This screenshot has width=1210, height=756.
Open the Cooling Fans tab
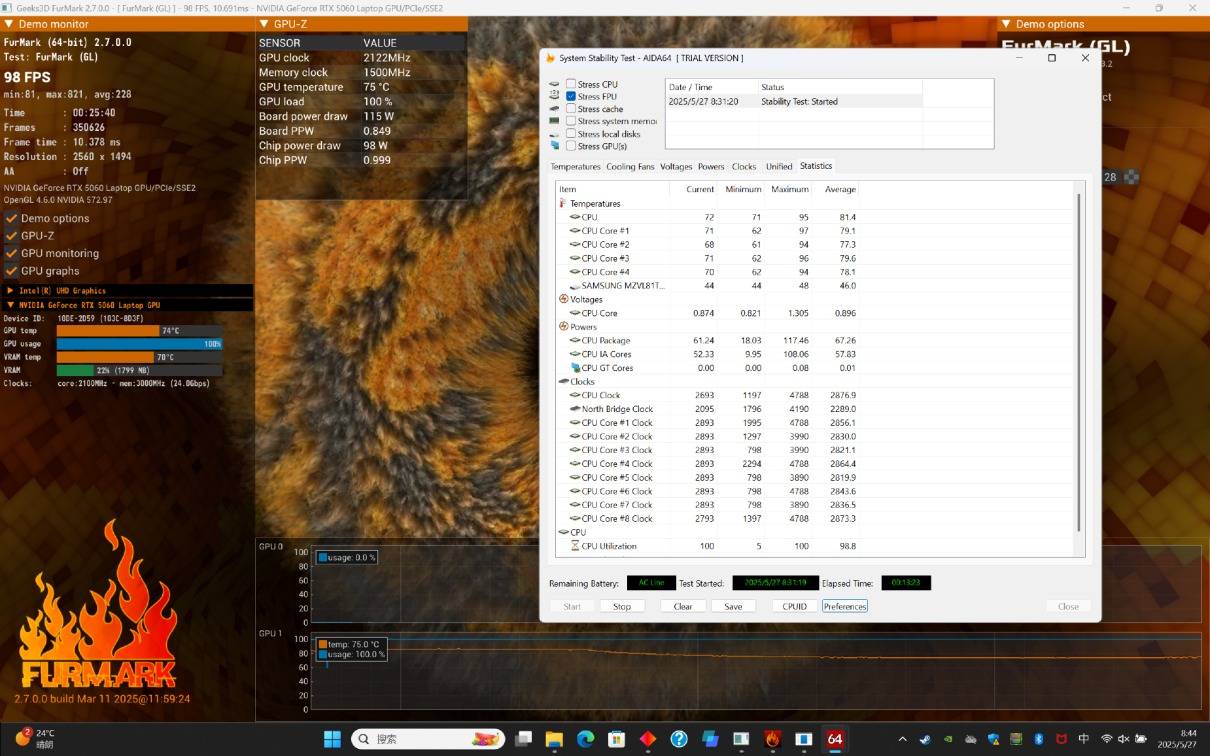(x=630, y=167)
